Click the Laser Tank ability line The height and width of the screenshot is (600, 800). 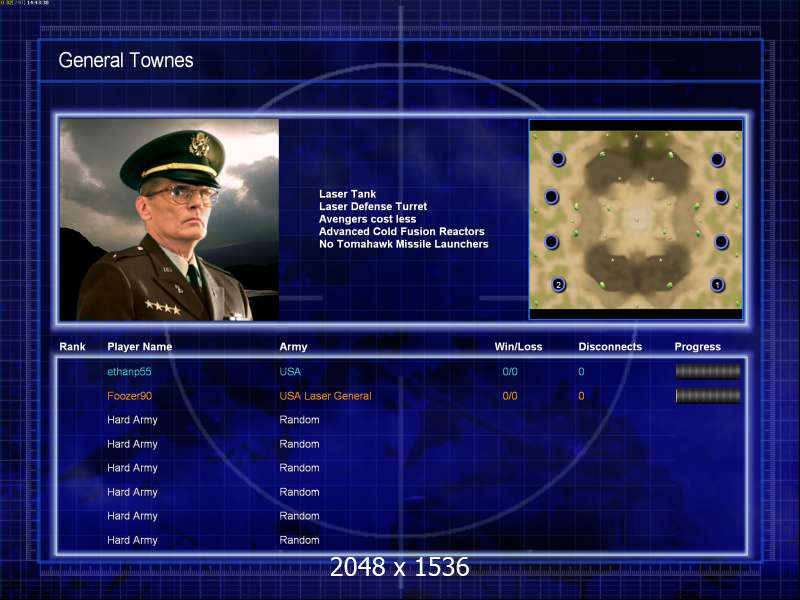[x=347, y=194]
